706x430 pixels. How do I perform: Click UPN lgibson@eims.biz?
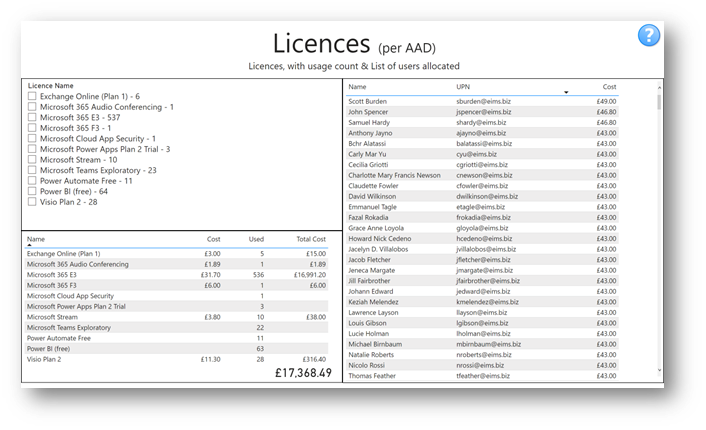482,323
